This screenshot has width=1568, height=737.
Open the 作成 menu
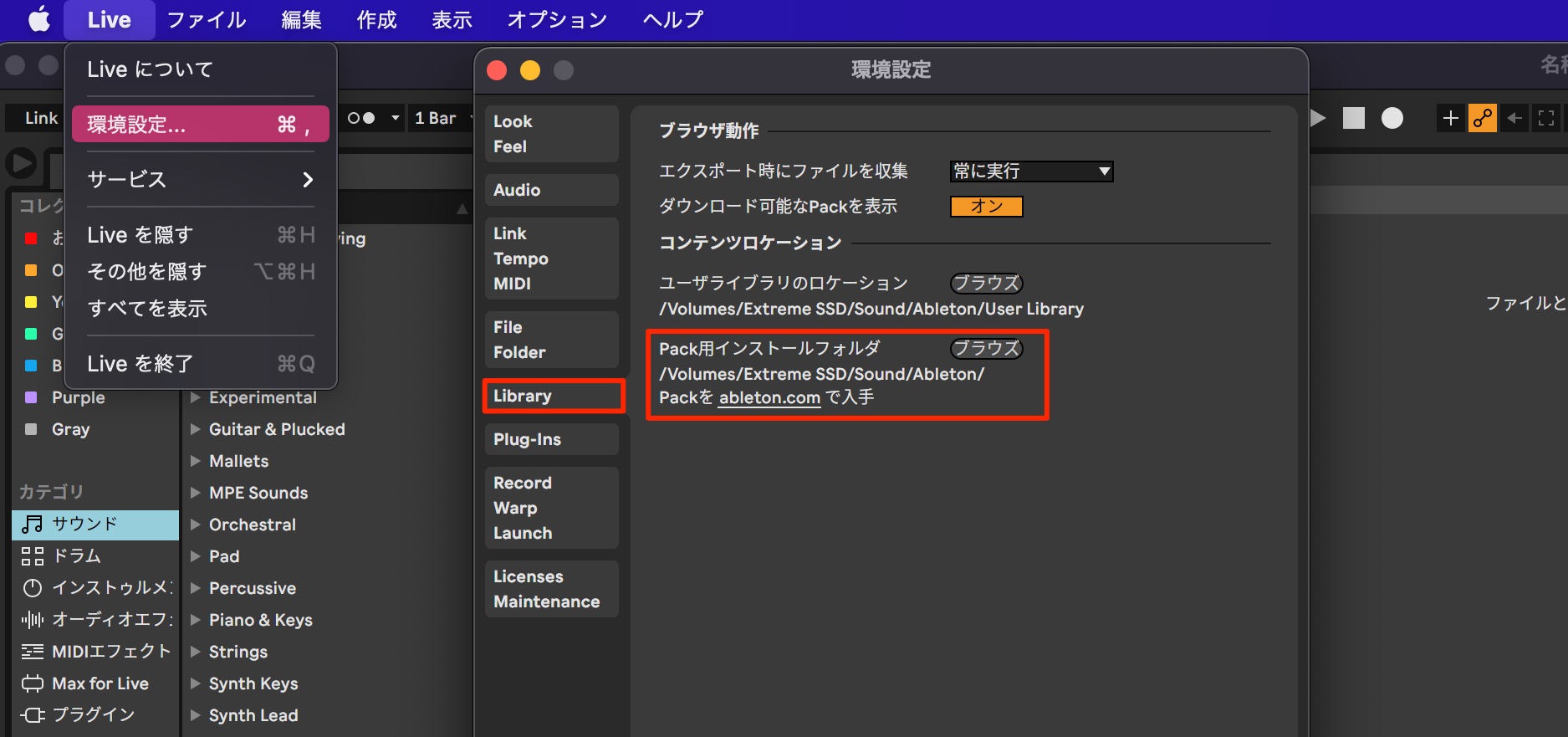coord(377,19)
